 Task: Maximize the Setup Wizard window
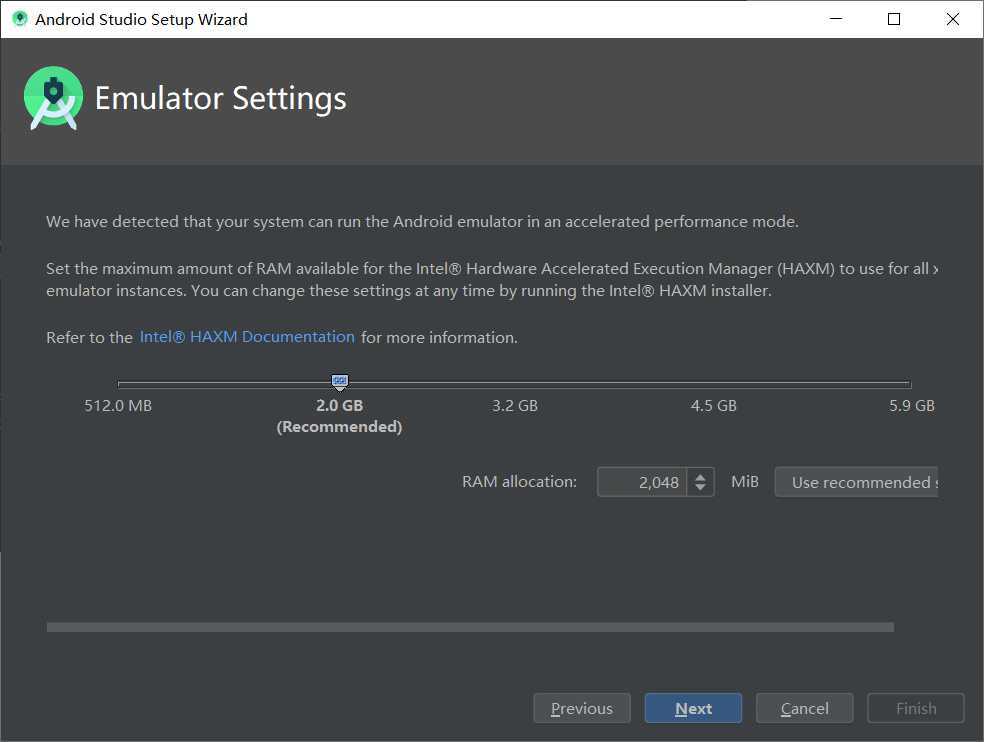[x=894, y=19]
